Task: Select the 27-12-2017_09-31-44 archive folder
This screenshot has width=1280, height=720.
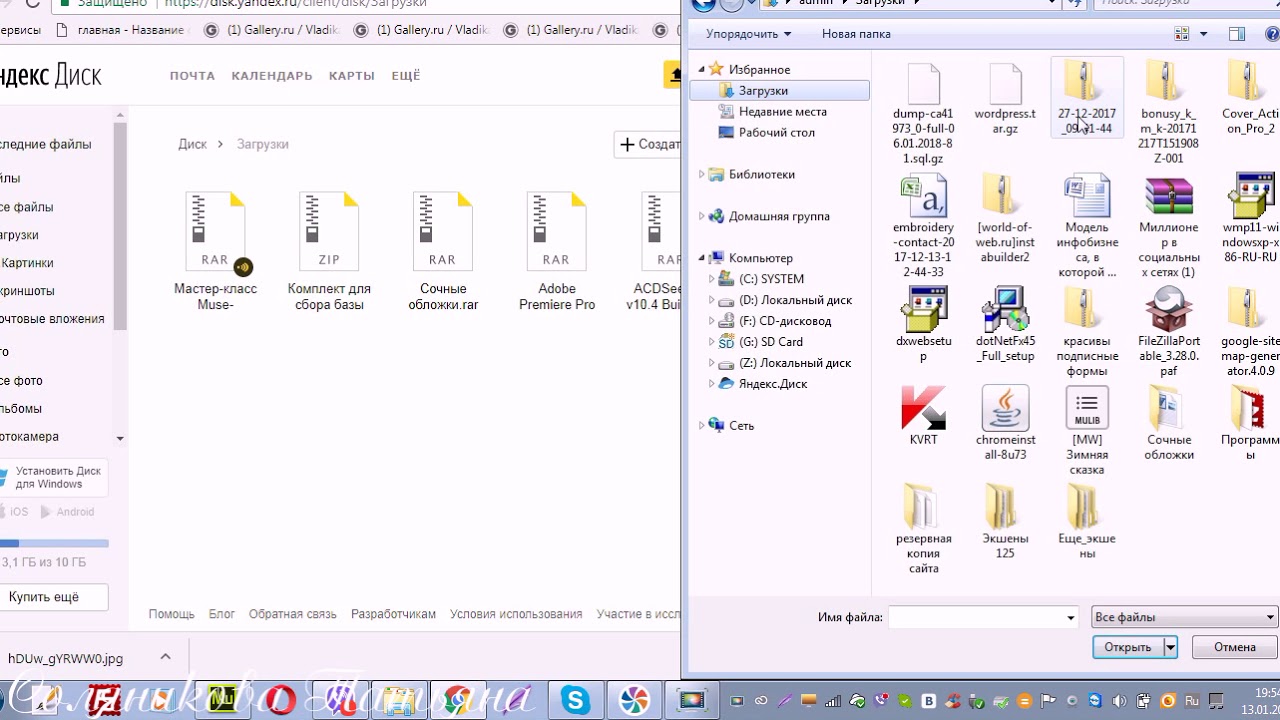Action: point(1086,97)
